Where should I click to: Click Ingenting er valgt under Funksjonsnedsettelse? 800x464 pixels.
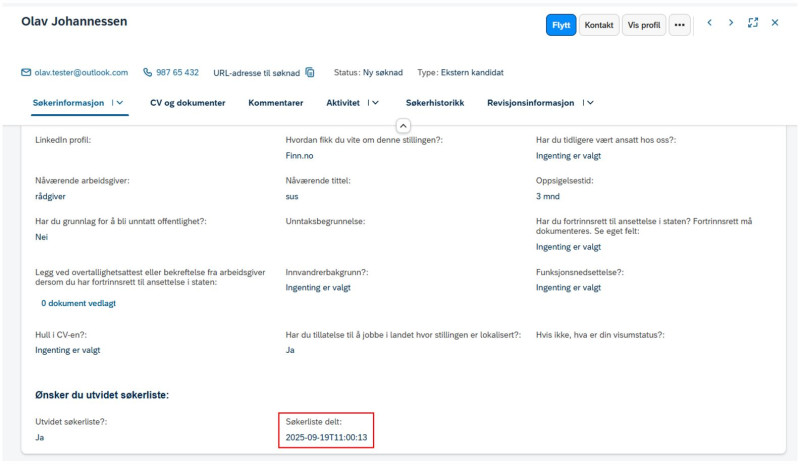click(568, 287)
